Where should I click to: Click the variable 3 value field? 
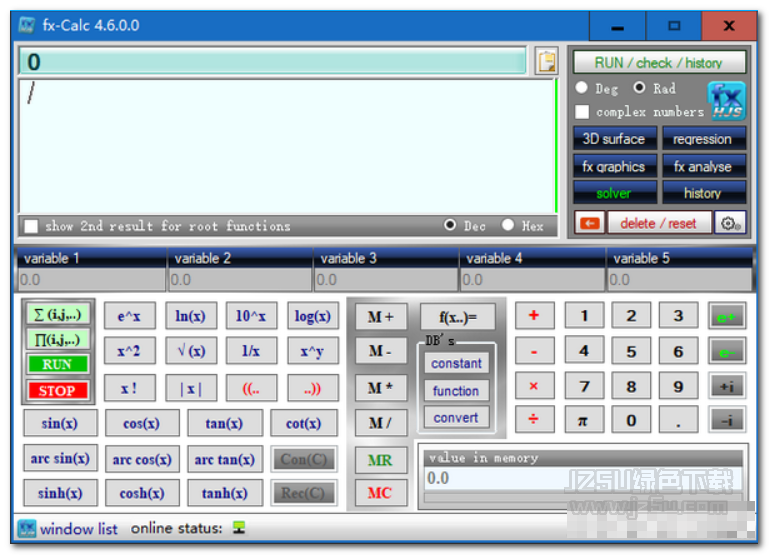point(386,280)
